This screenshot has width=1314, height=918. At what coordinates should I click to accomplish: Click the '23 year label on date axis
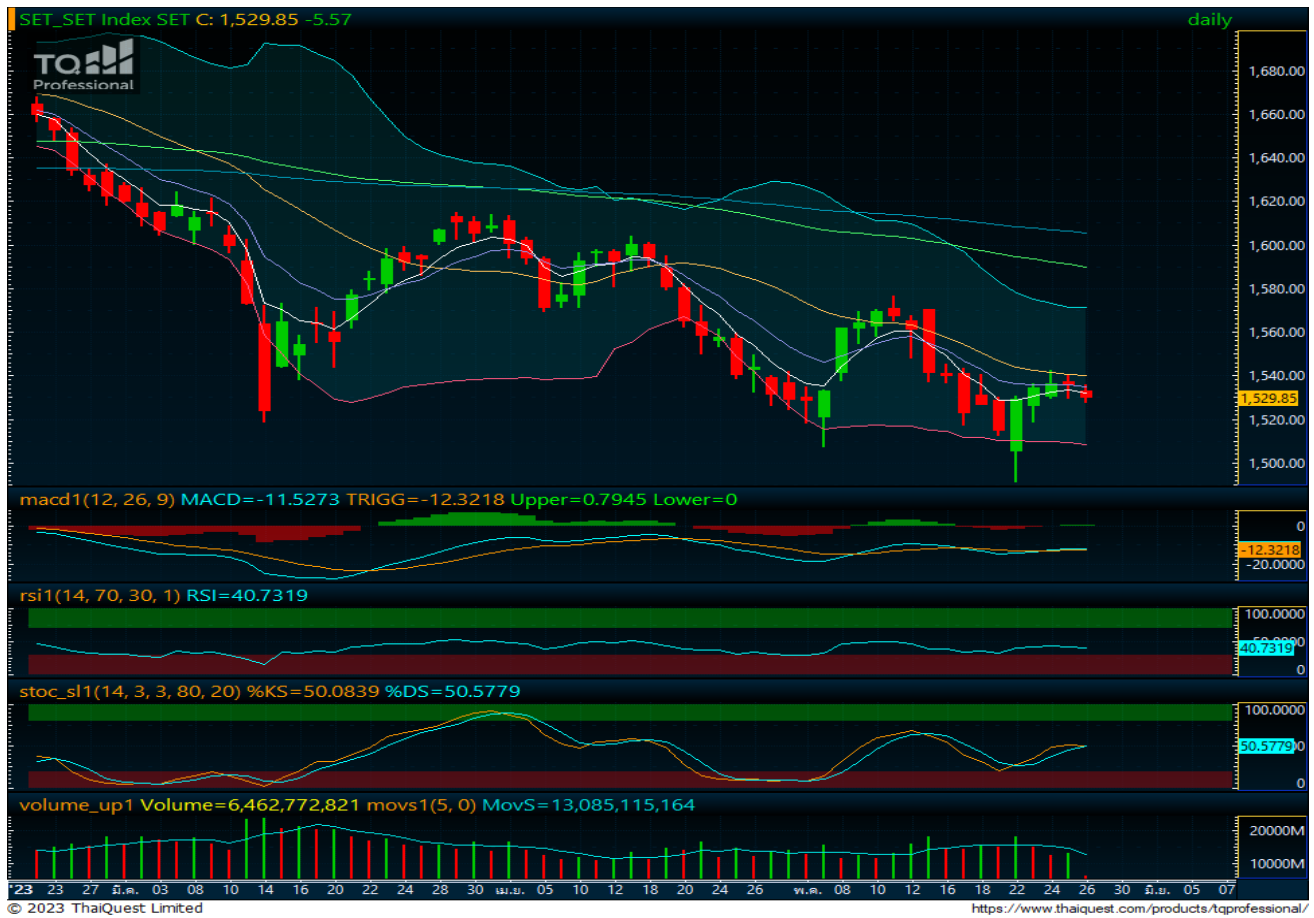pos(20,888)
